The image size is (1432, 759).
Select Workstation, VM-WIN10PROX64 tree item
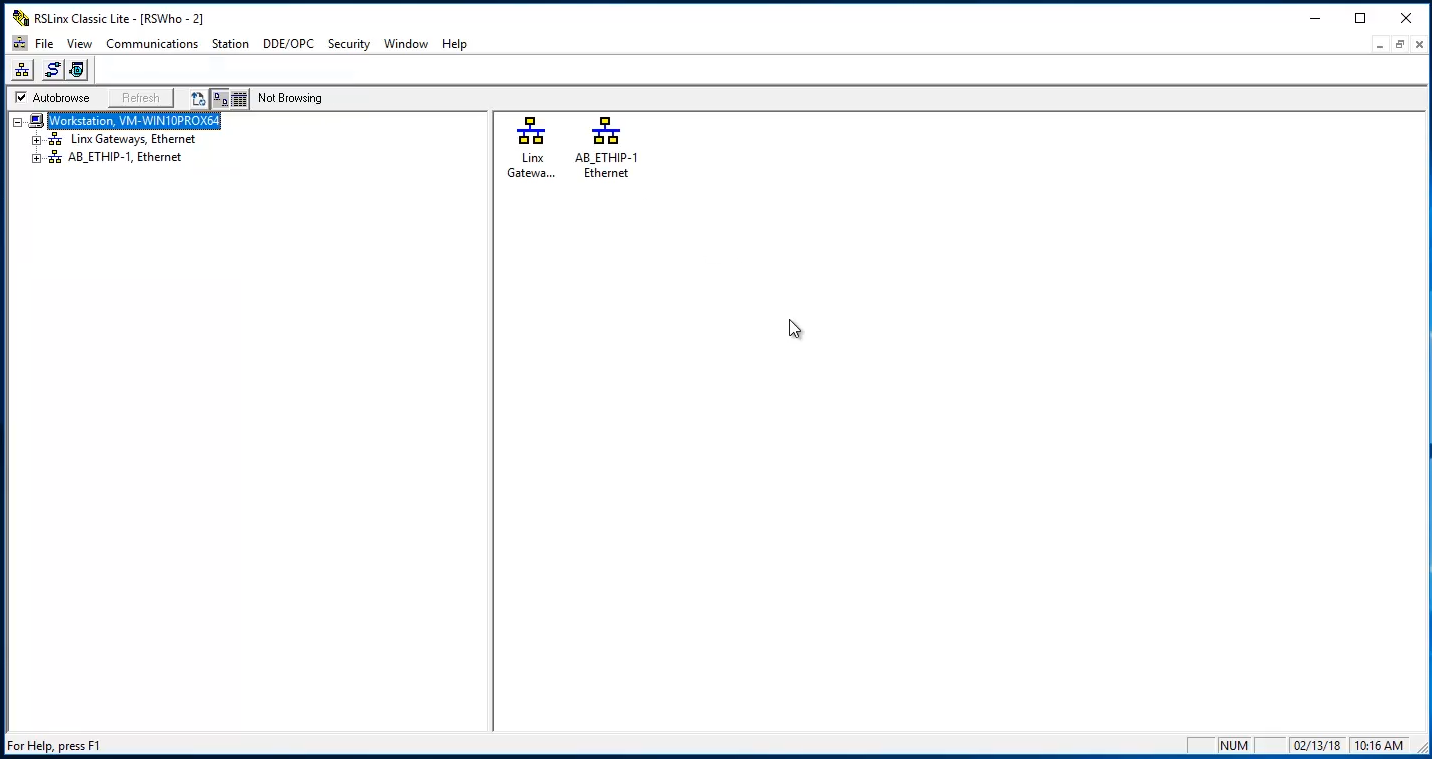tap(134, 121)
